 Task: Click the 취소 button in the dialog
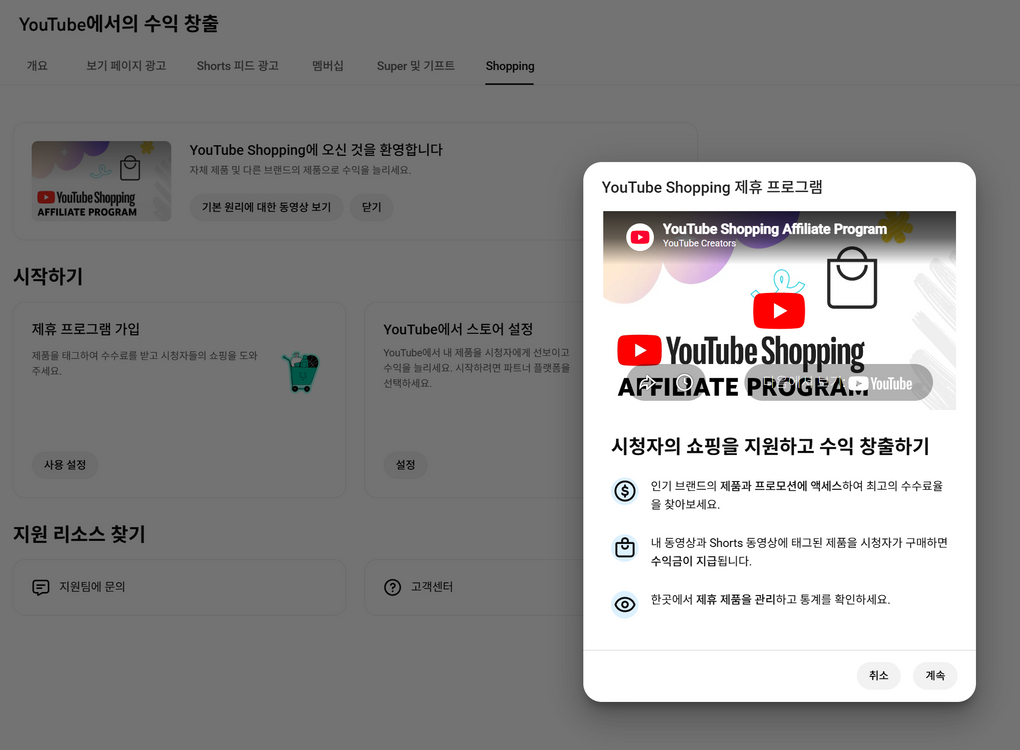point(878,675)
